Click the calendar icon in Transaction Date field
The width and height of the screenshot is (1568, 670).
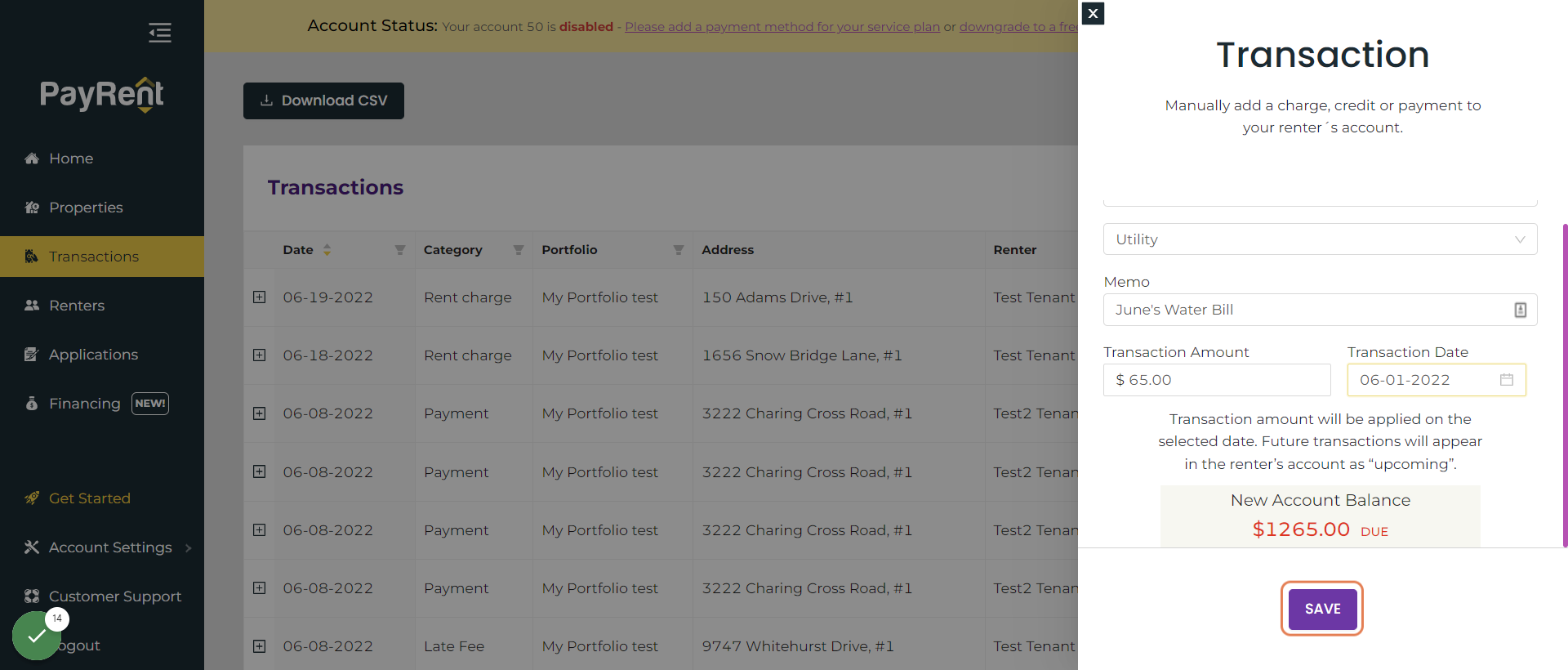1507,380
